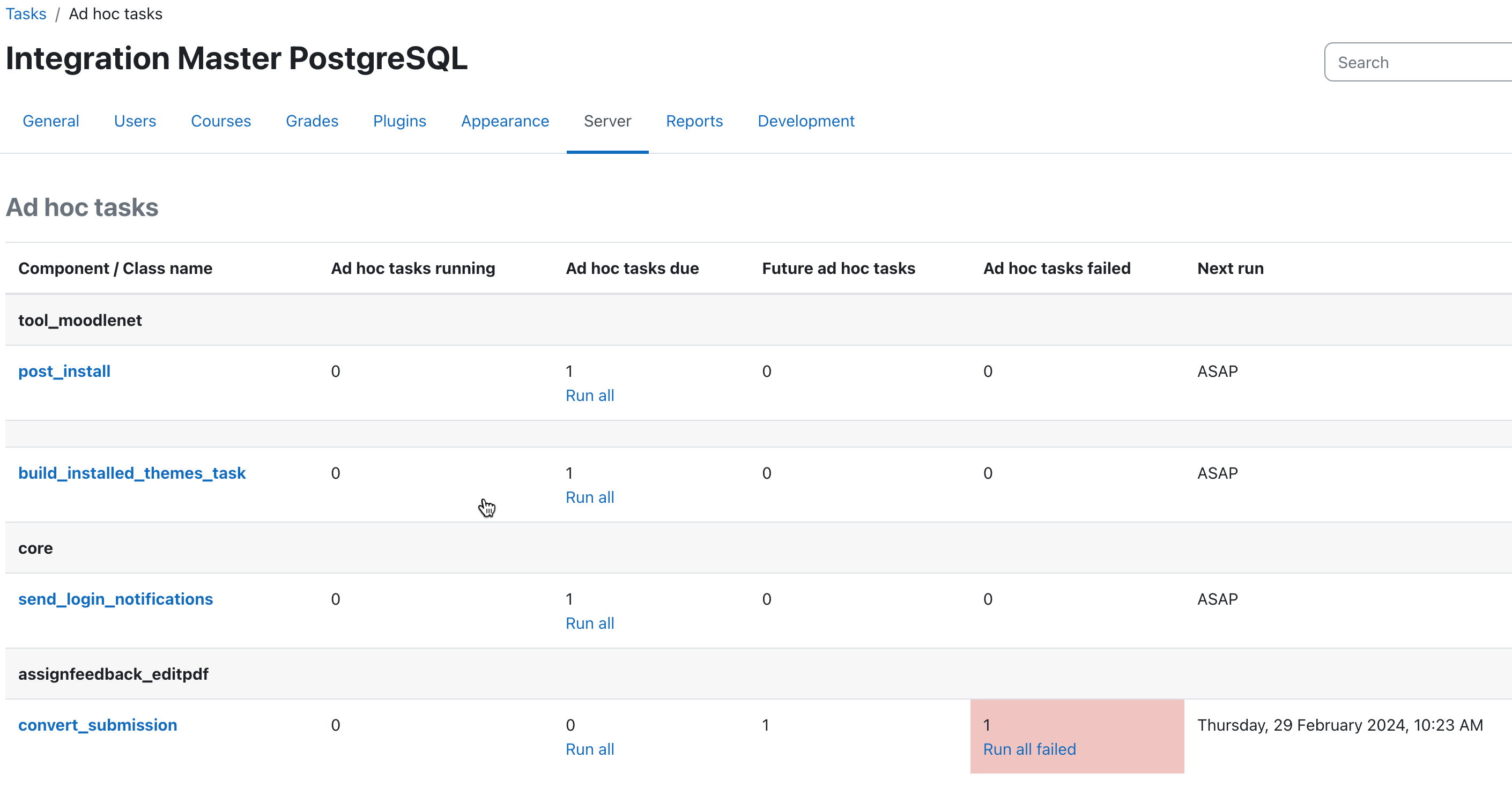Switch to the Appearance tab
1512x788 pixels.
pos(505,121)
